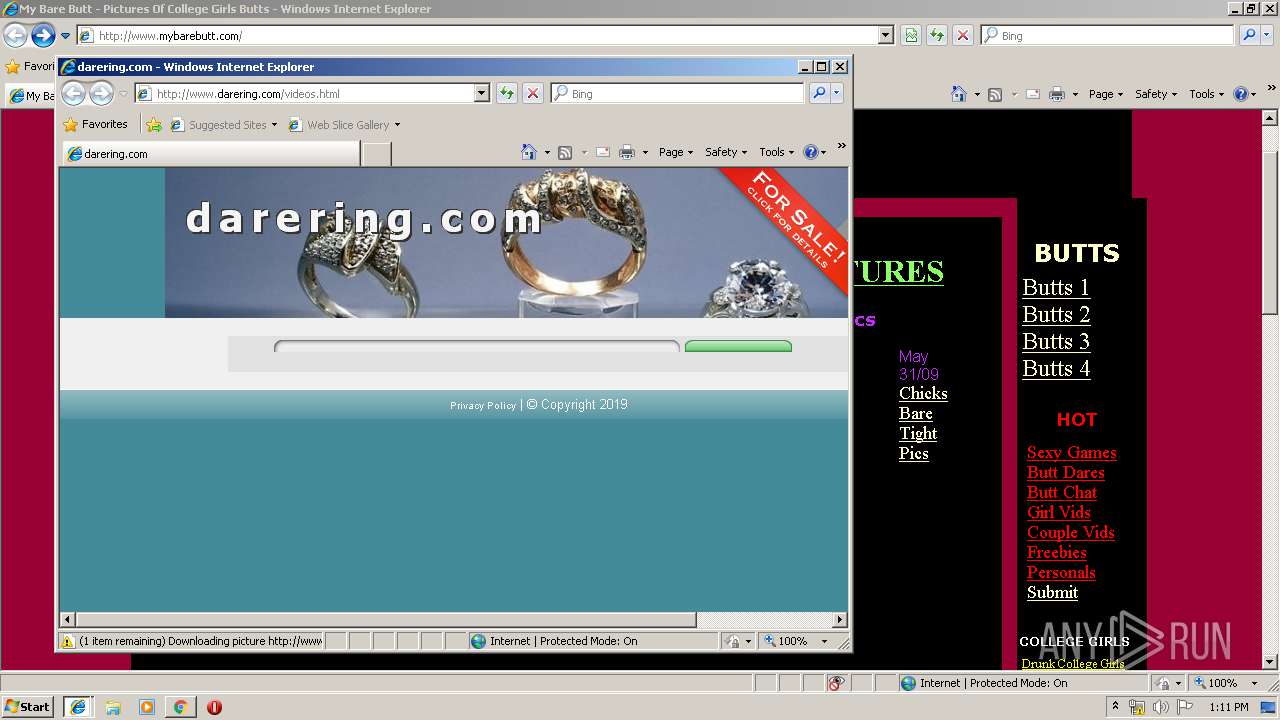Open Favorites in darering.com window
This screenshot has width=1280, height=720.
coord(95,124)
